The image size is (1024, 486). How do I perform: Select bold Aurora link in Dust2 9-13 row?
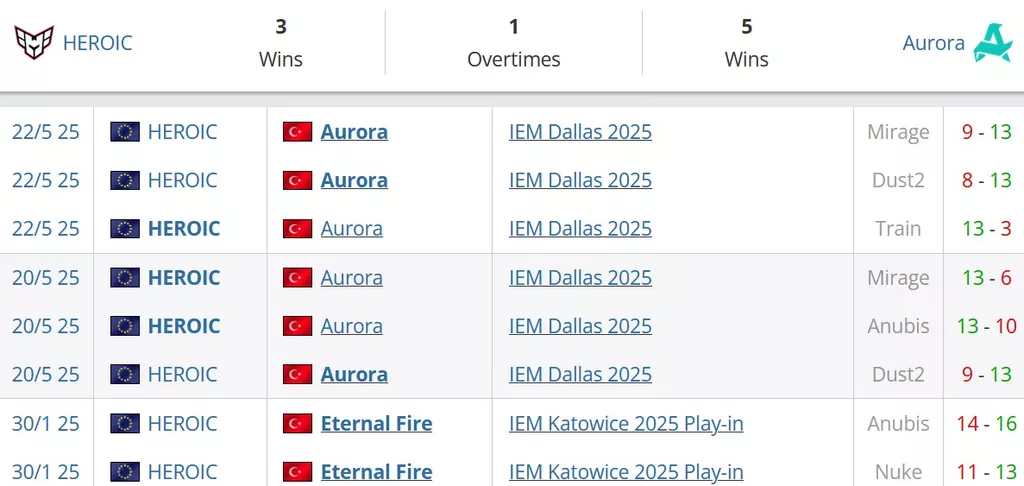click(354, 374)
